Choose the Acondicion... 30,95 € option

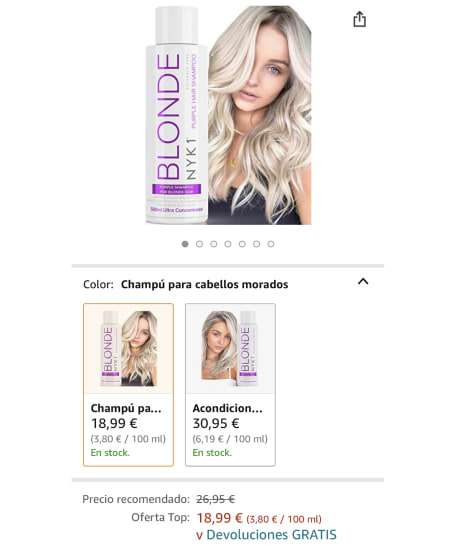[230, 385]
